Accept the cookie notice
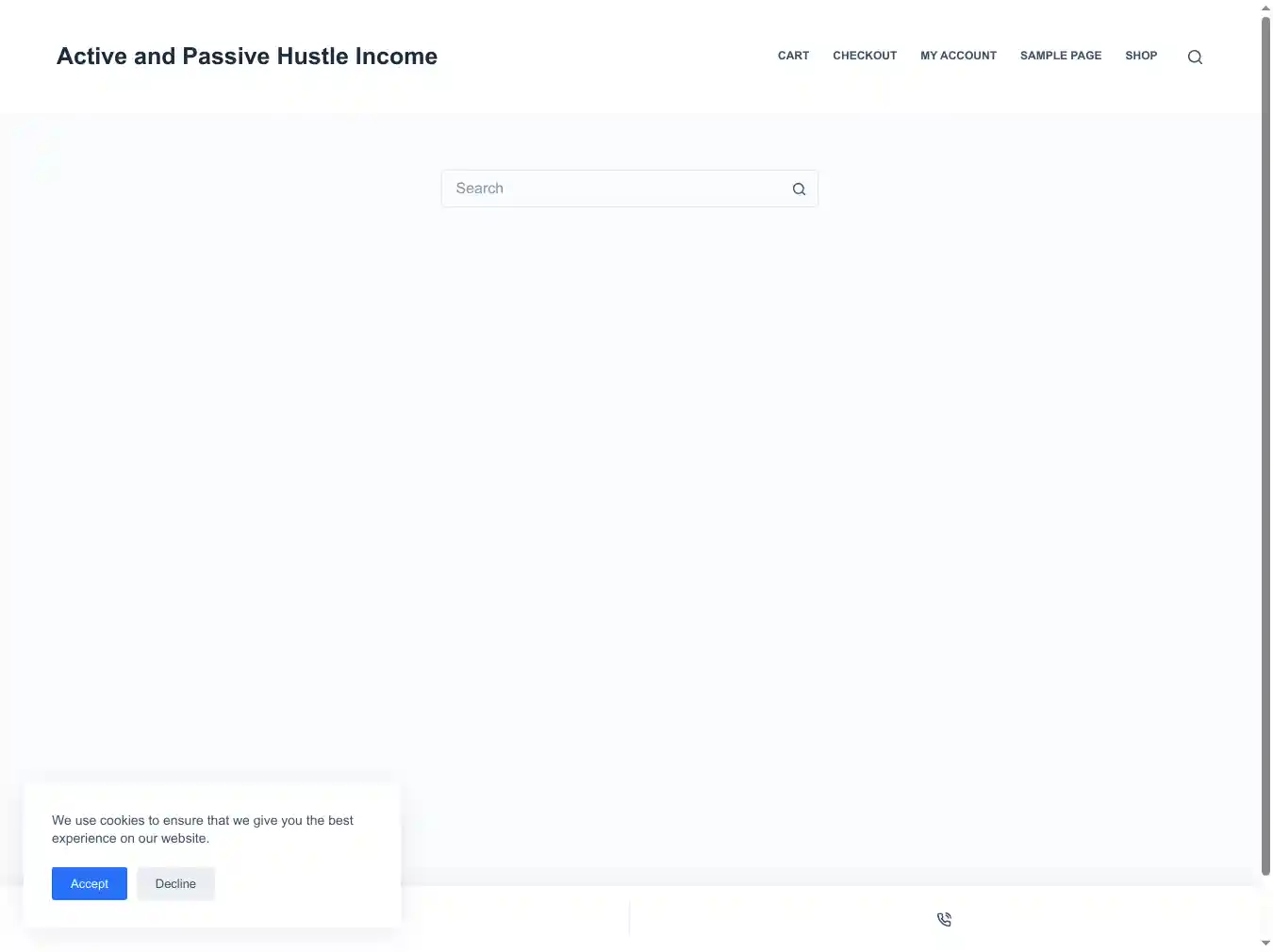Screen dimensions: 1273x952 [x=90, y=883]
